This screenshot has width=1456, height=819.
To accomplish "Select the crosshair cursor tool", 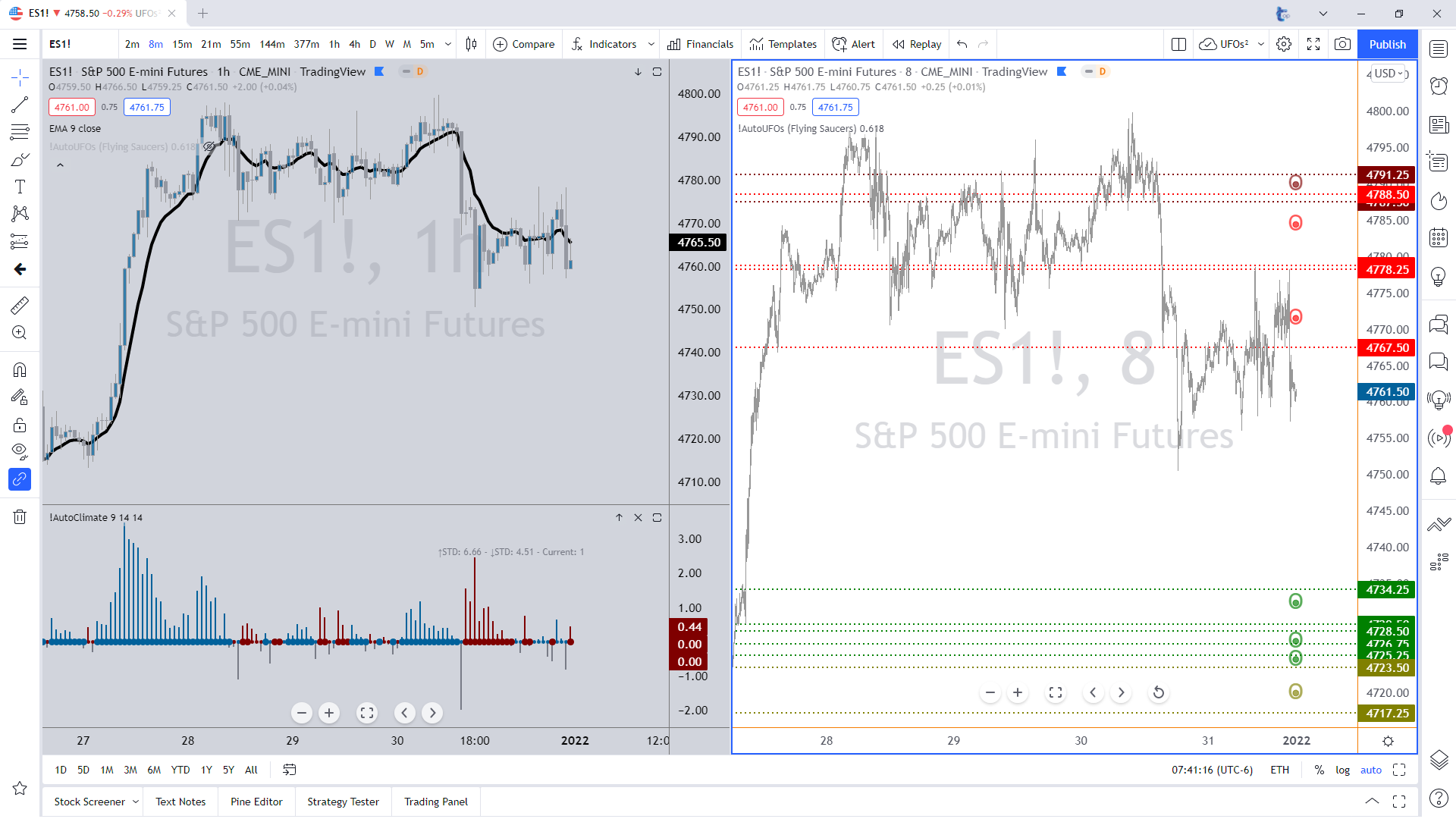I will 20,77.
